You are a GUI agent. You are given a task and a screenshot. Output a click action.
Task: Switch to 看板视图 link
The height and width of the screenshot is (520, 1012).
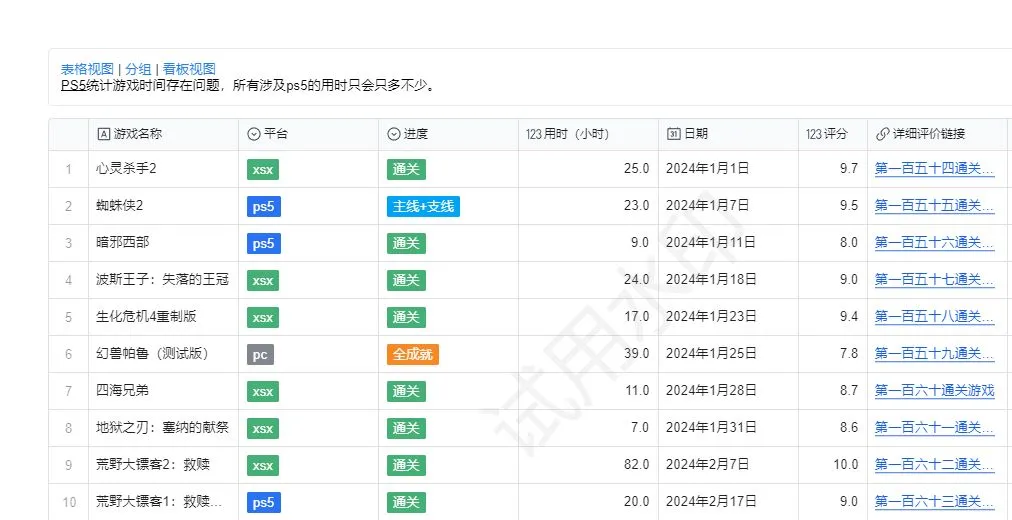189,69
